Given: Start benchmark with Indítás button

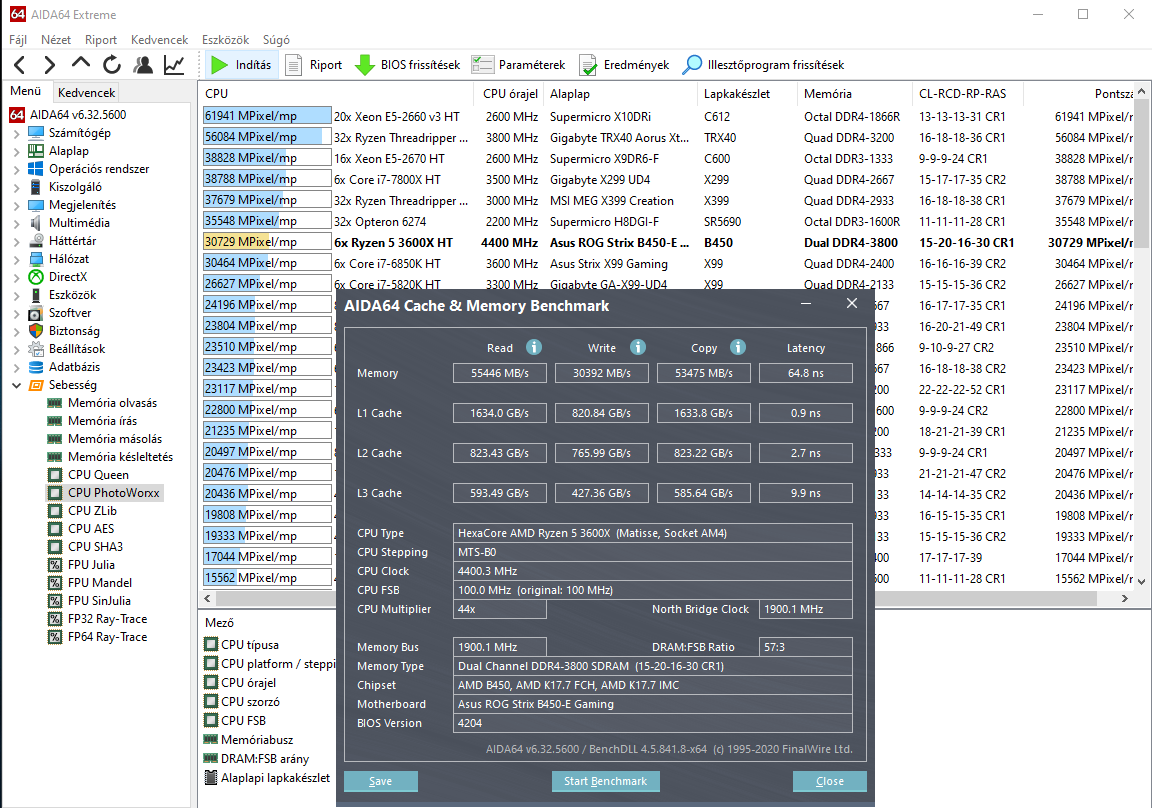Looking at the screenshot, I should click(241, 65).
